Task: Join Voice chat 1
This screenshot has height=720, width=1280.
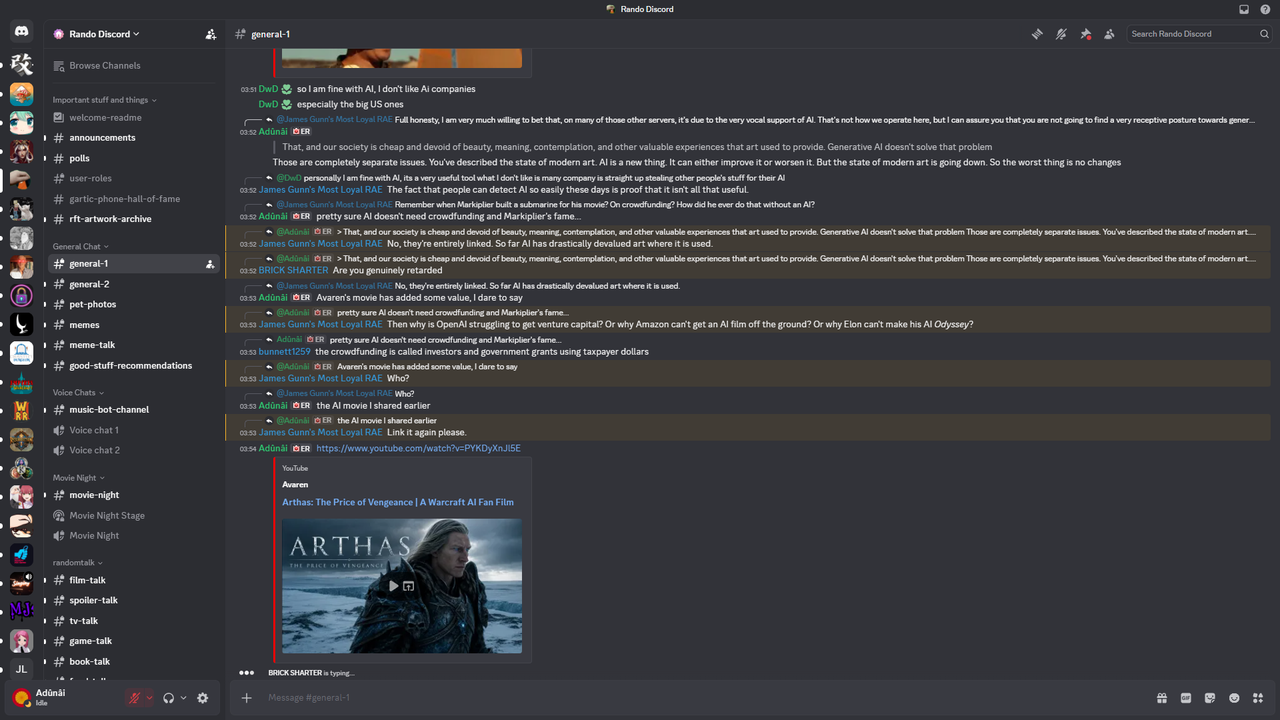Action: click(133, 430)
